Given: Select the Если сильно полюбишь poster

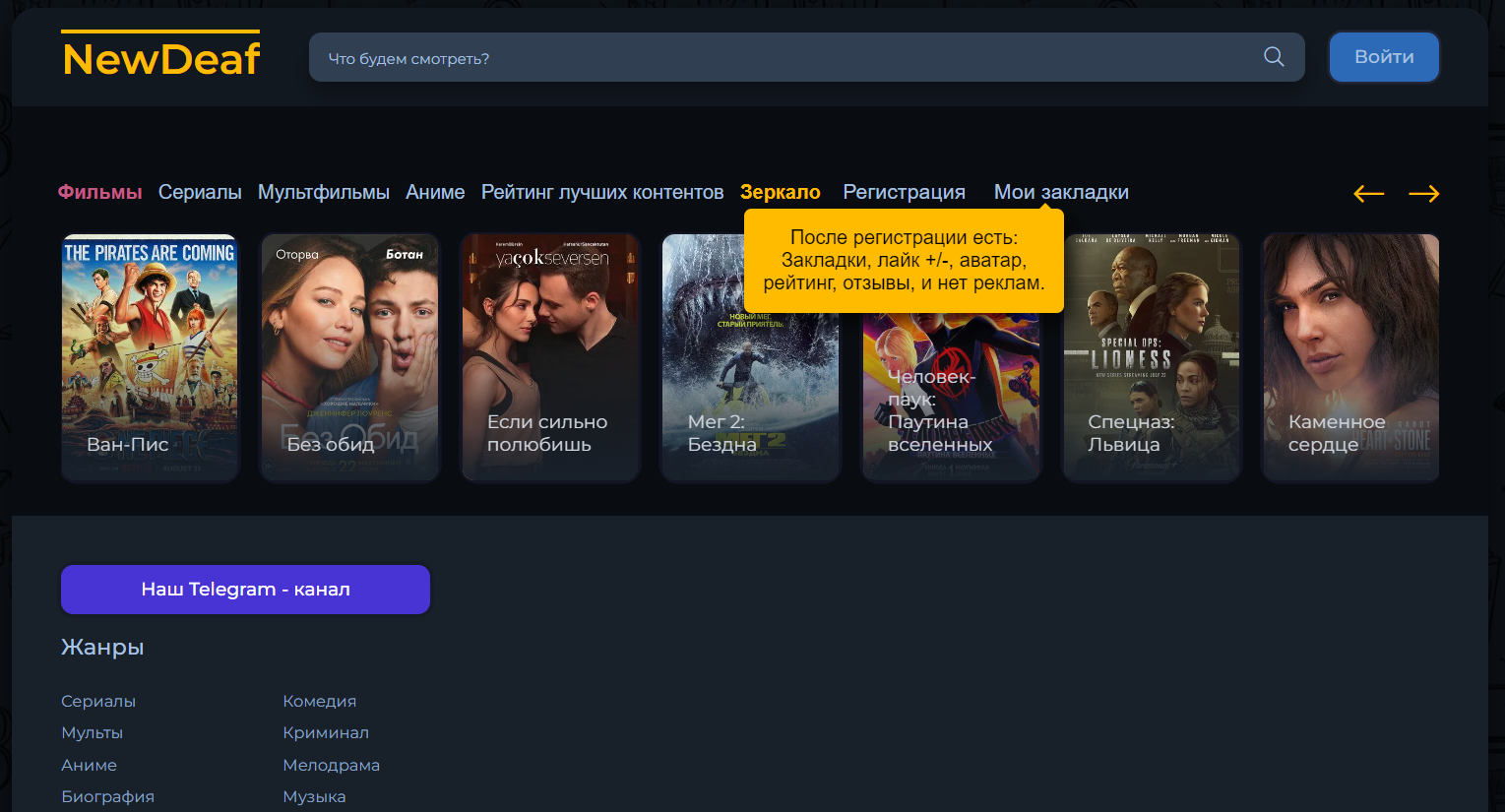Looking at the screenshot, I should click(550, 357).
